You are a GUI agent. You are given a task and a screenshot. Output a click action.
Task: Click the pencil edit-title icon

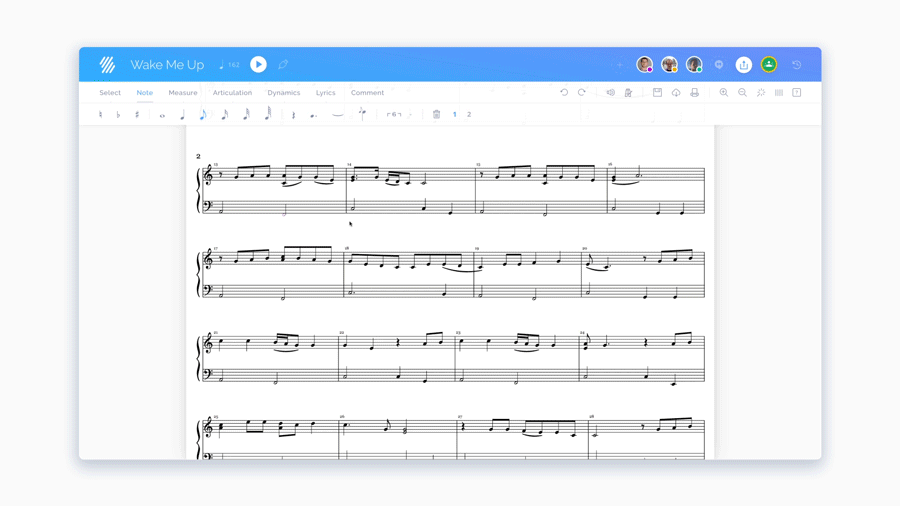pos(283,64)
